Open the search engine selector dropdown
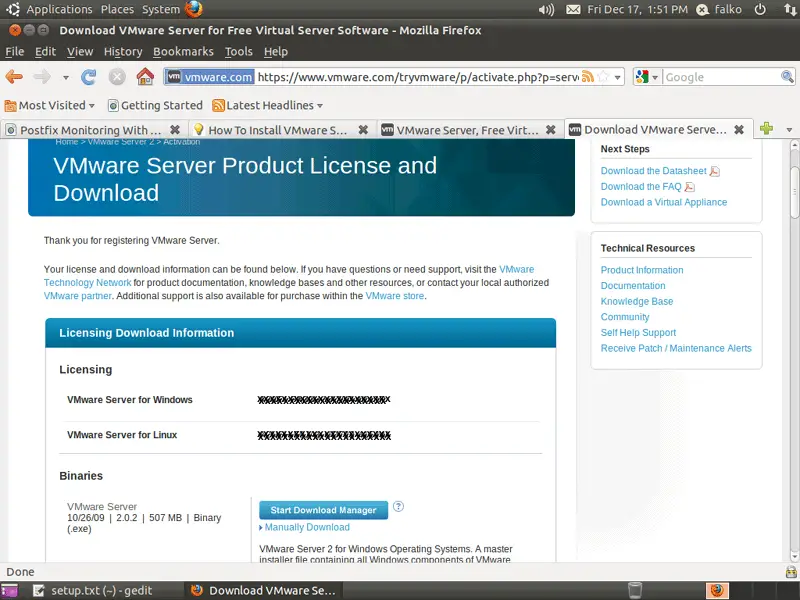 (x=646, y=77)
